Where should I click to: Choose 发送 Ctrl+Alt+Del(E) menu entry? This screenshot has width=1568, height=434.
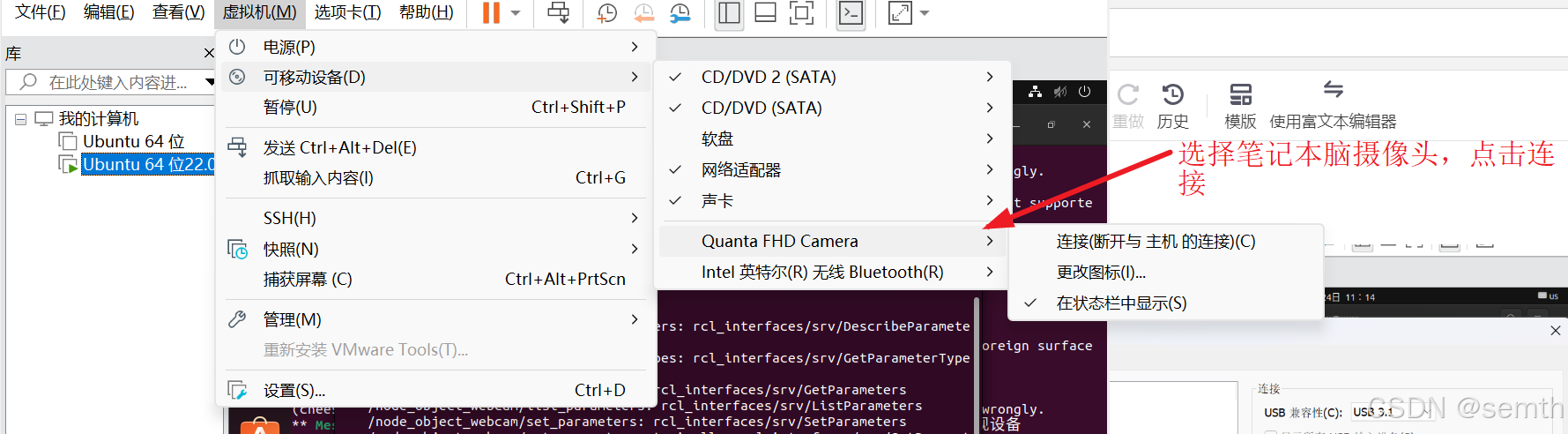pos(433,147)
